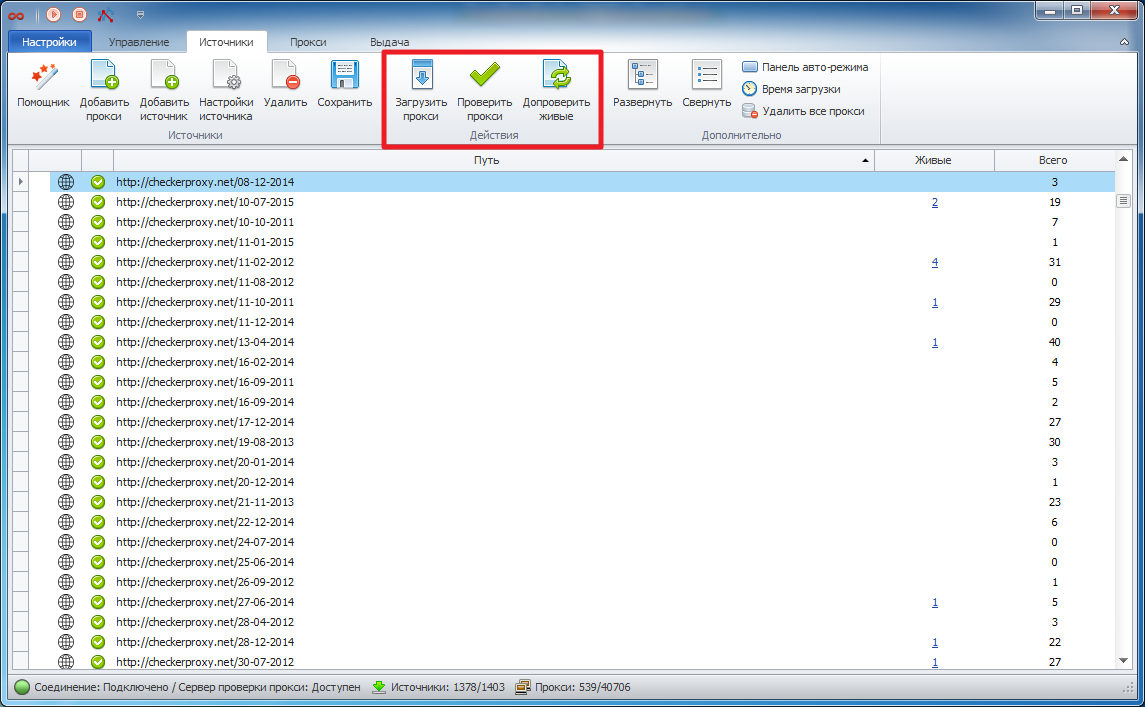This screenshot has height=707, width=1145.
Task: Click the infinity app logo icon
Action: click(16, 15)
